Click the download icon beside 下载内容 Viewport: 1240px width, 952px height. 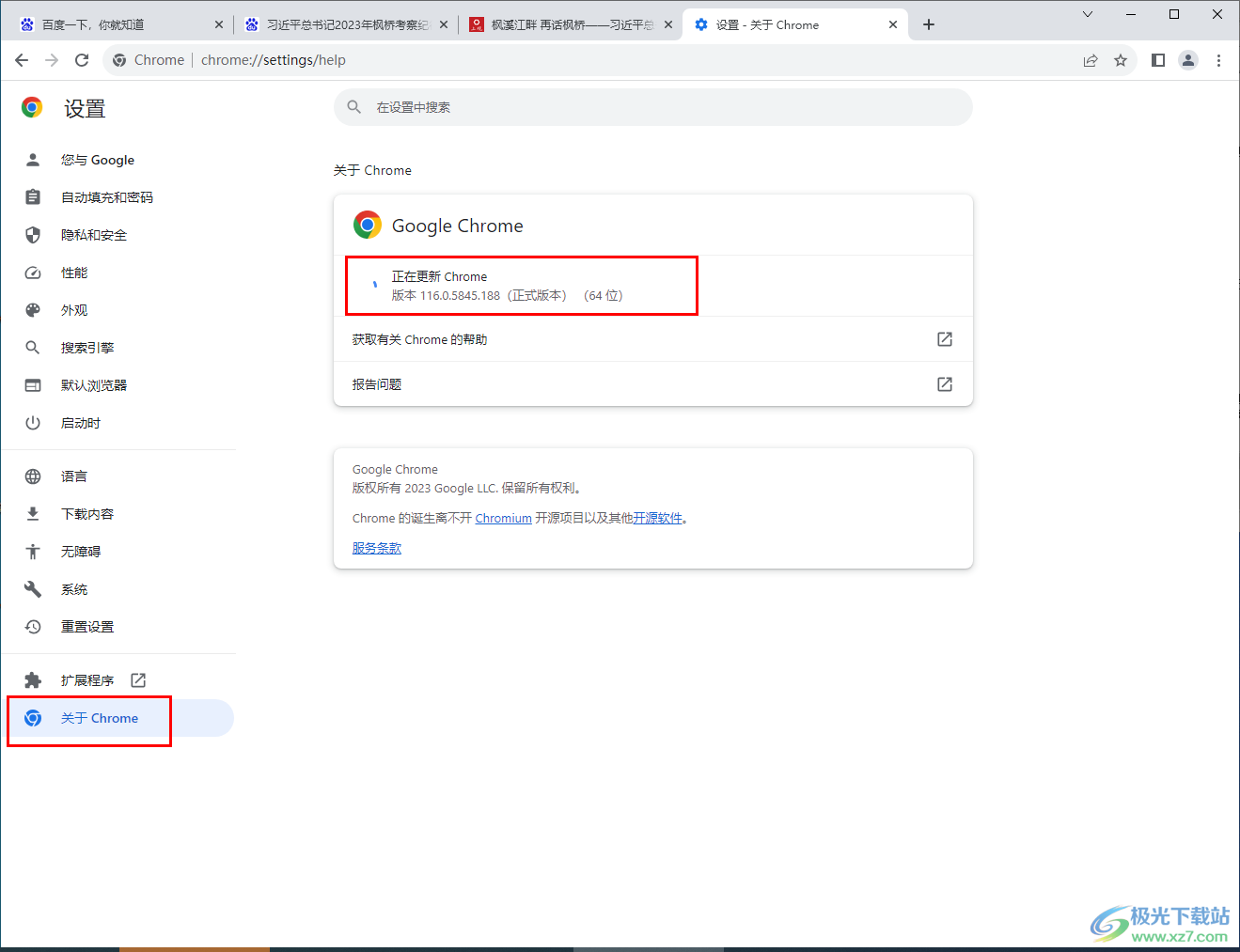[x=33, y=514]
